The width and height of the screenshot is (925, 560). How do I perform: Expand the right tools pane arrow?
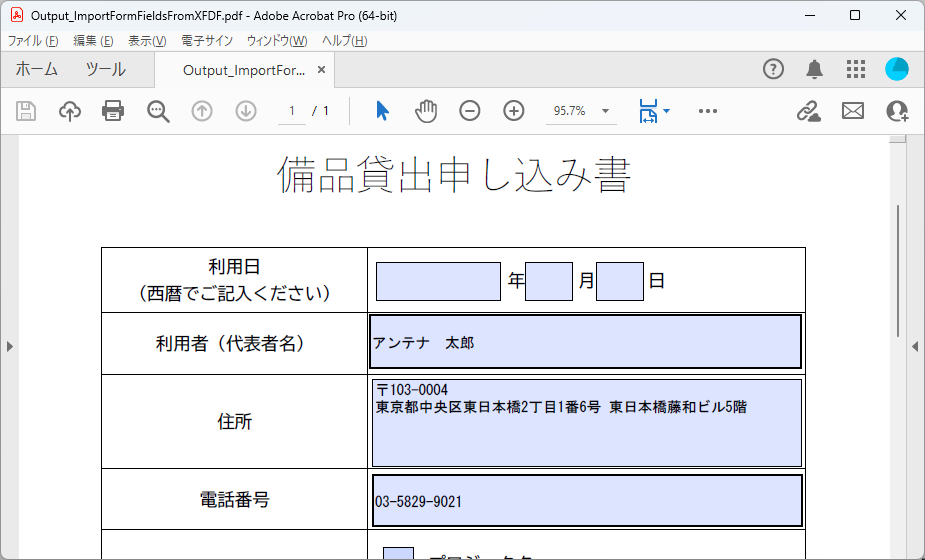(915, 346)
